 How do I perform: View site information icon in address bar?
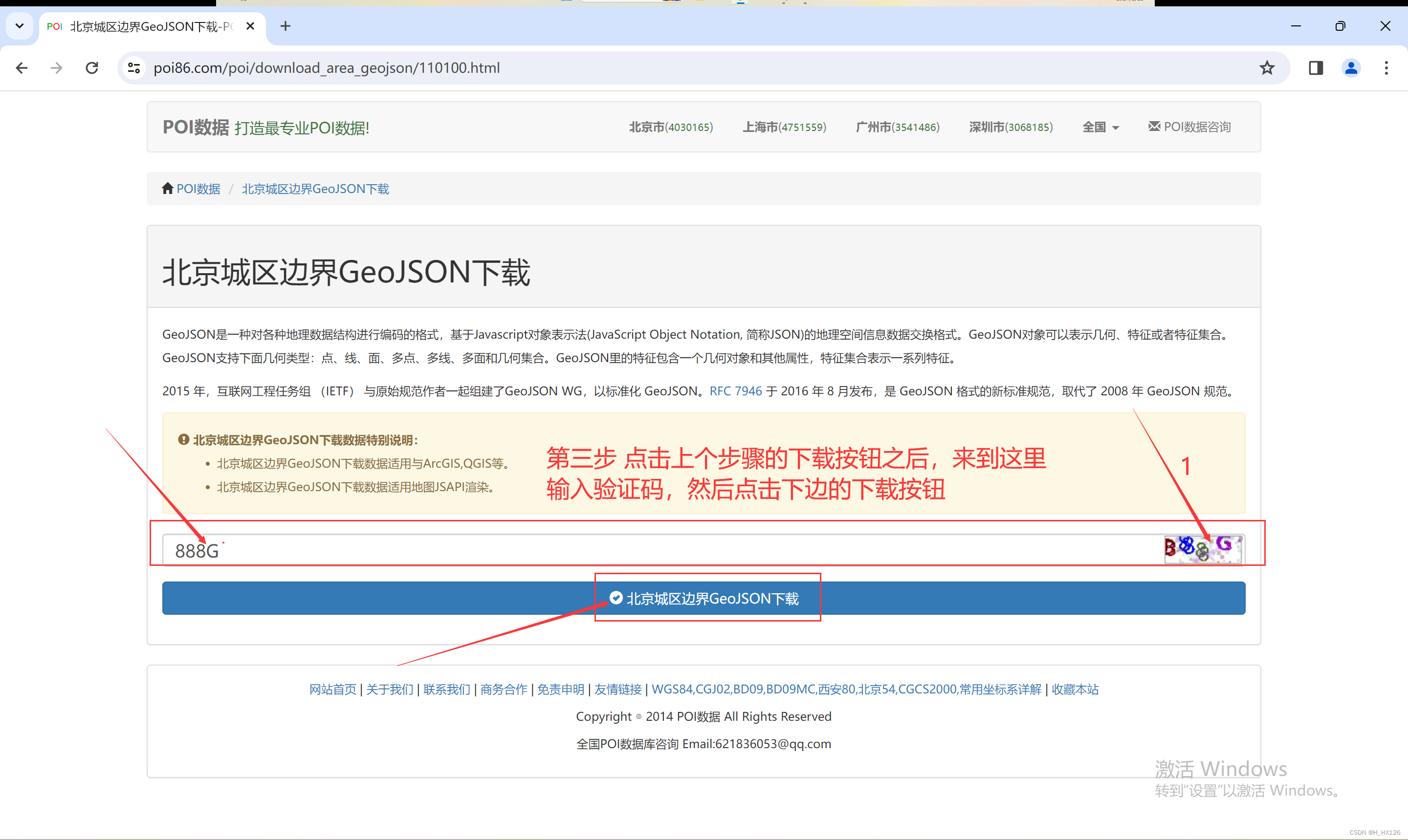[x=134, y=68]
